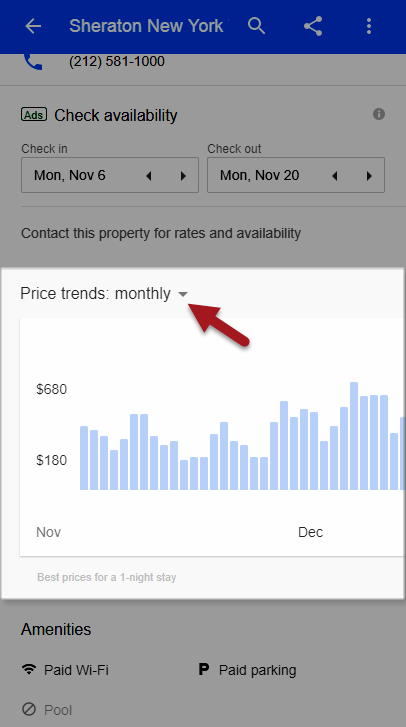Open the Check out date field
Screen dimensions: 406x727
pos(296,175)
